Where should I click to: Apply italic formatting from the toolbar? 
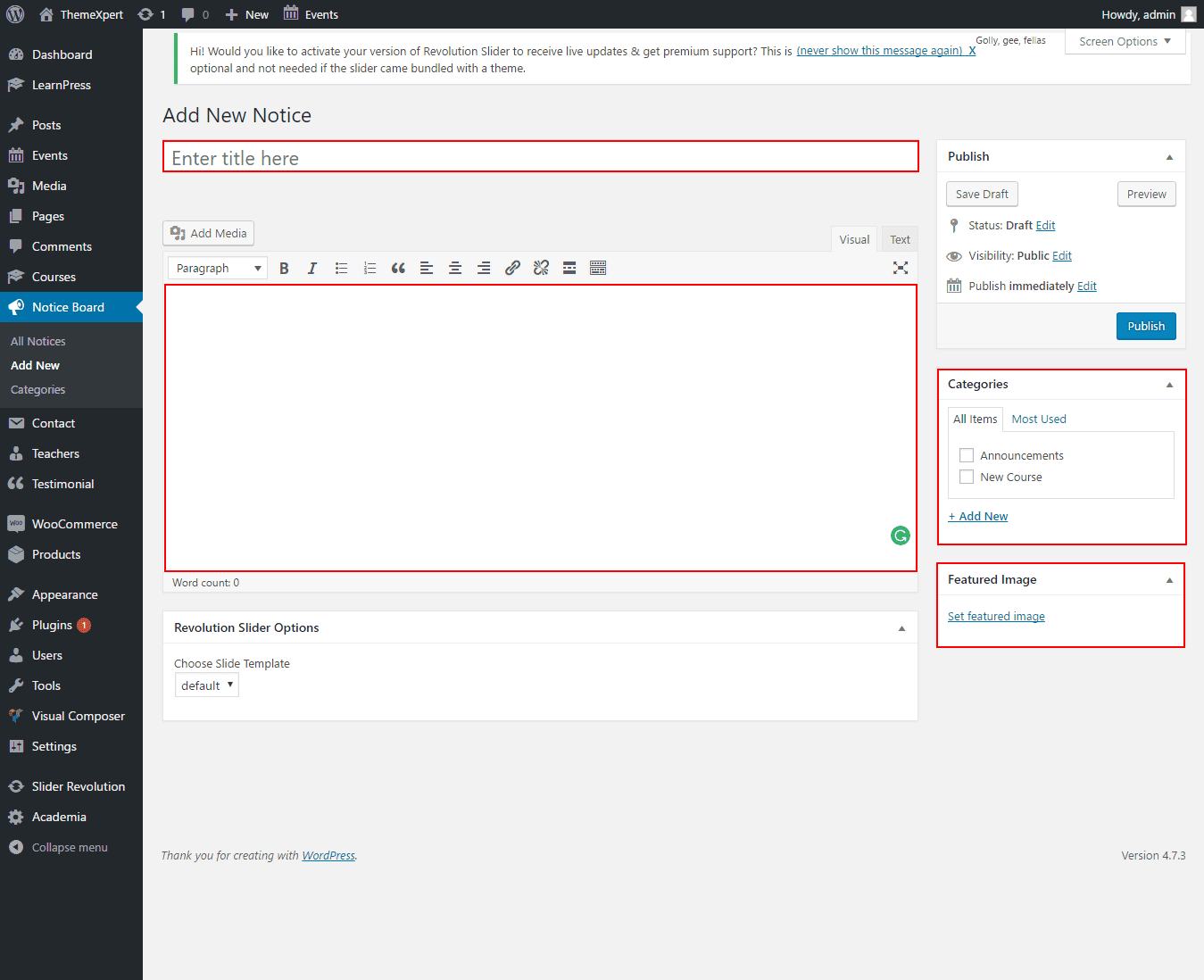312,268
